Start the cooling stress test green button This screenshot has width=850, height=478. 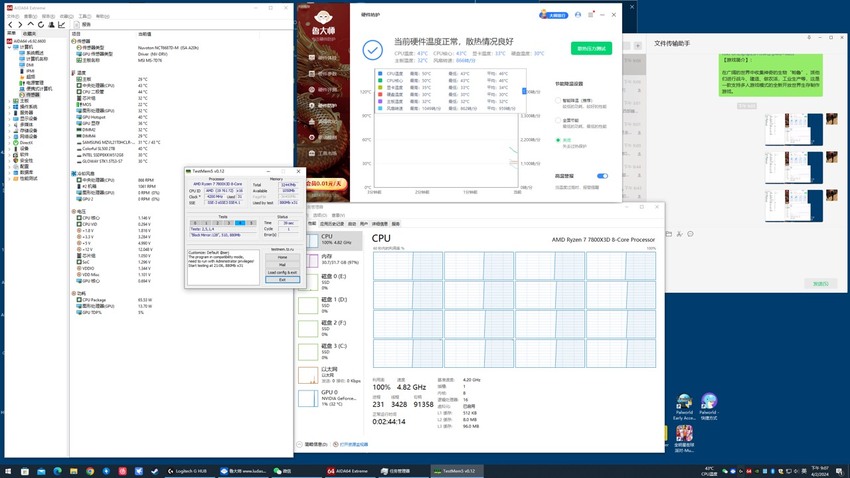tap(591, 48)
